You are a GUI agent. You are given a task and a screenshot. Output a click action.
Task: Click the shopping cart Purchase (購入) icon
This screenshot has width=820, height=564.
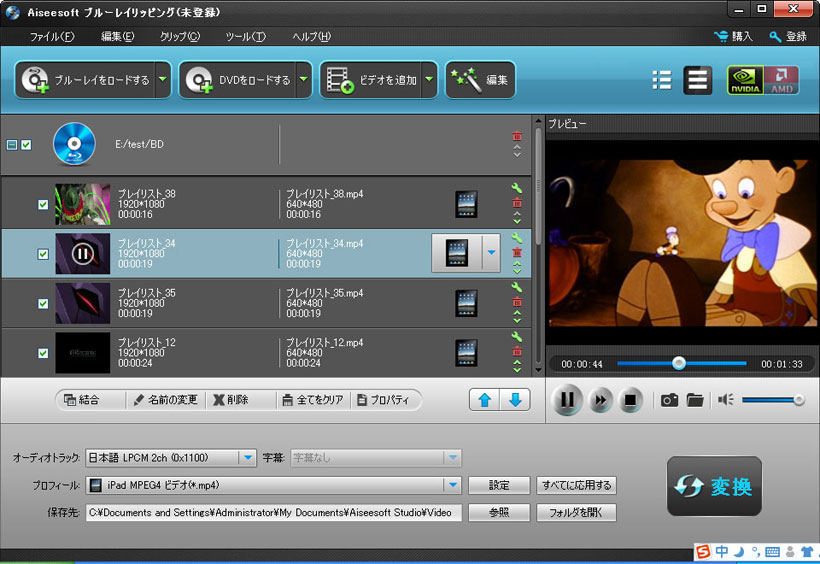click(x=721, y=37)
